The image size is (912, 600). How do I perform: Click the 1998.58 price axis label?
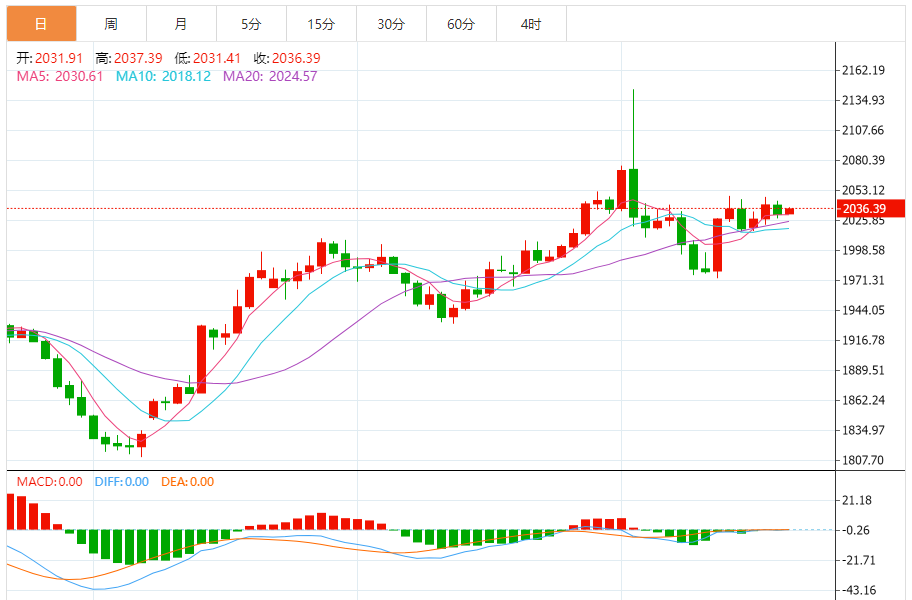tap(863, 250)
